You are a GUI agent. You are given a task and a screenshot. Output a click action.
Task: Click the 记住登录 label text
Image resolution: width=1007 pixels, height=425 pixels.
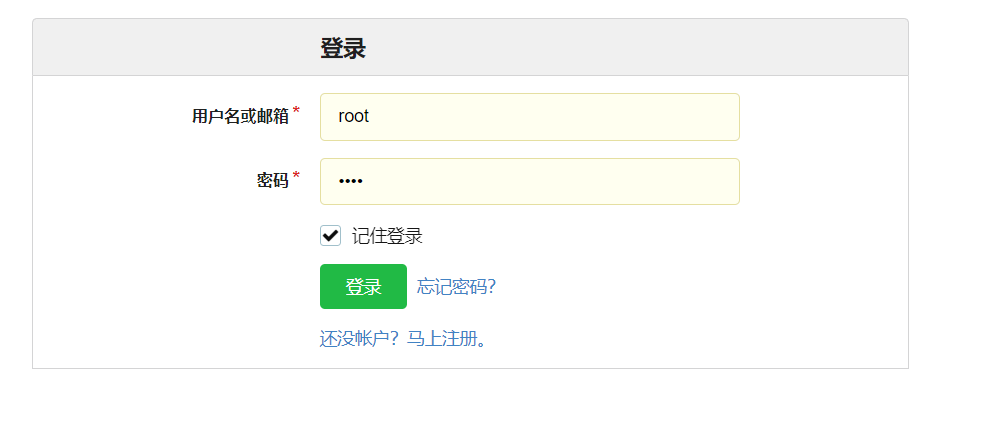click(x=387, y=236)
